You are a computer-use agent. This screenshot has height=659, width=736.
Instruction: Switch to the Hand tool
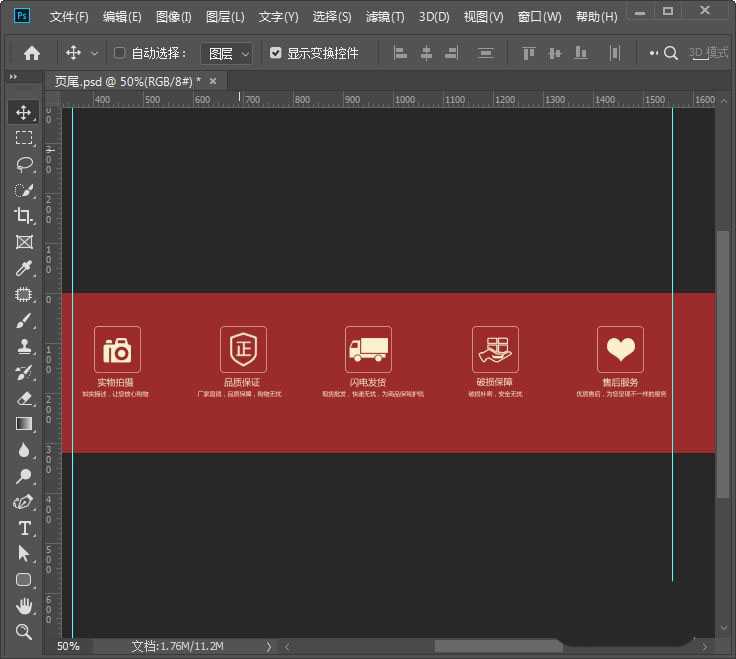[24, 606]
